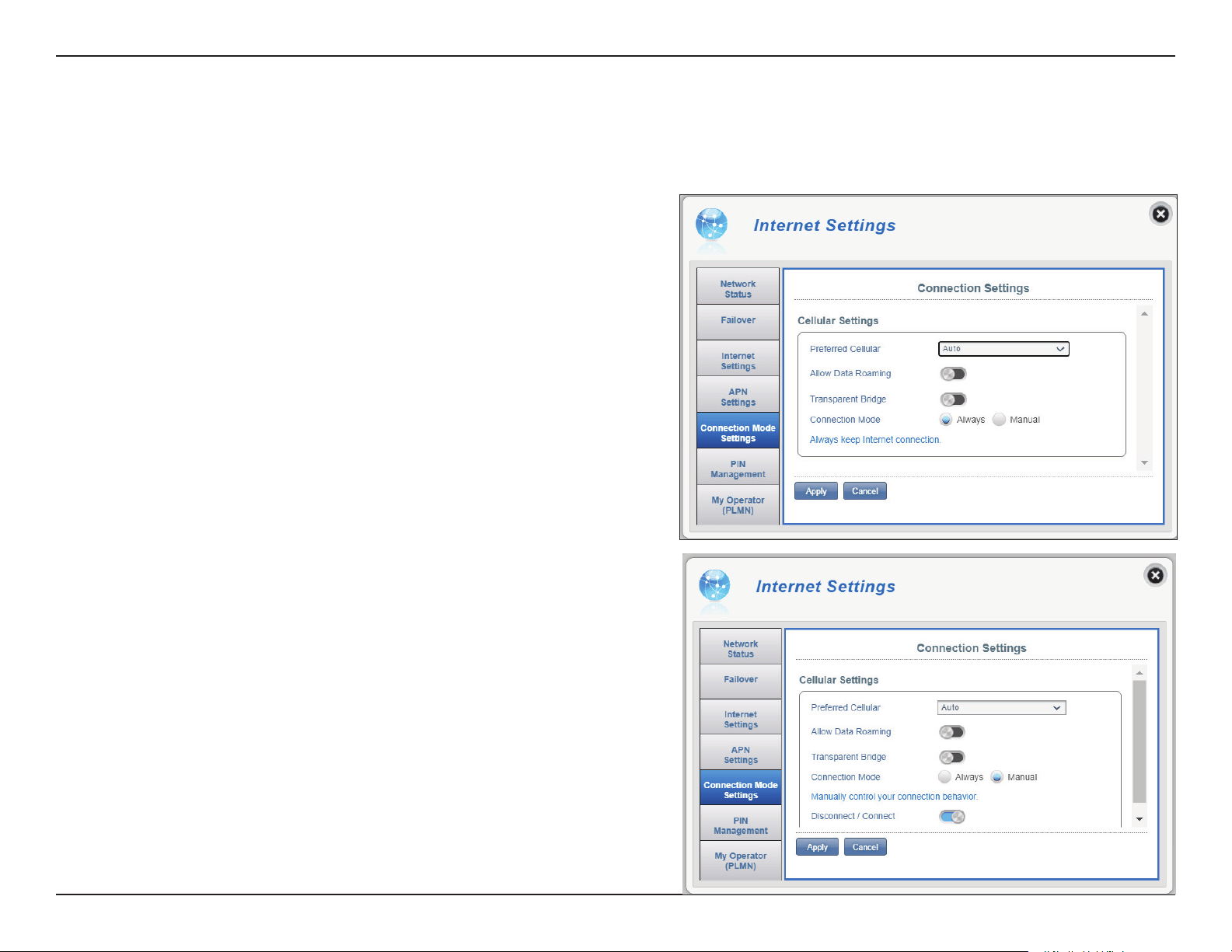The image size is (1232, 952).
Task: Click 'Disconnect / Connect' label
Action: [853, 816]
